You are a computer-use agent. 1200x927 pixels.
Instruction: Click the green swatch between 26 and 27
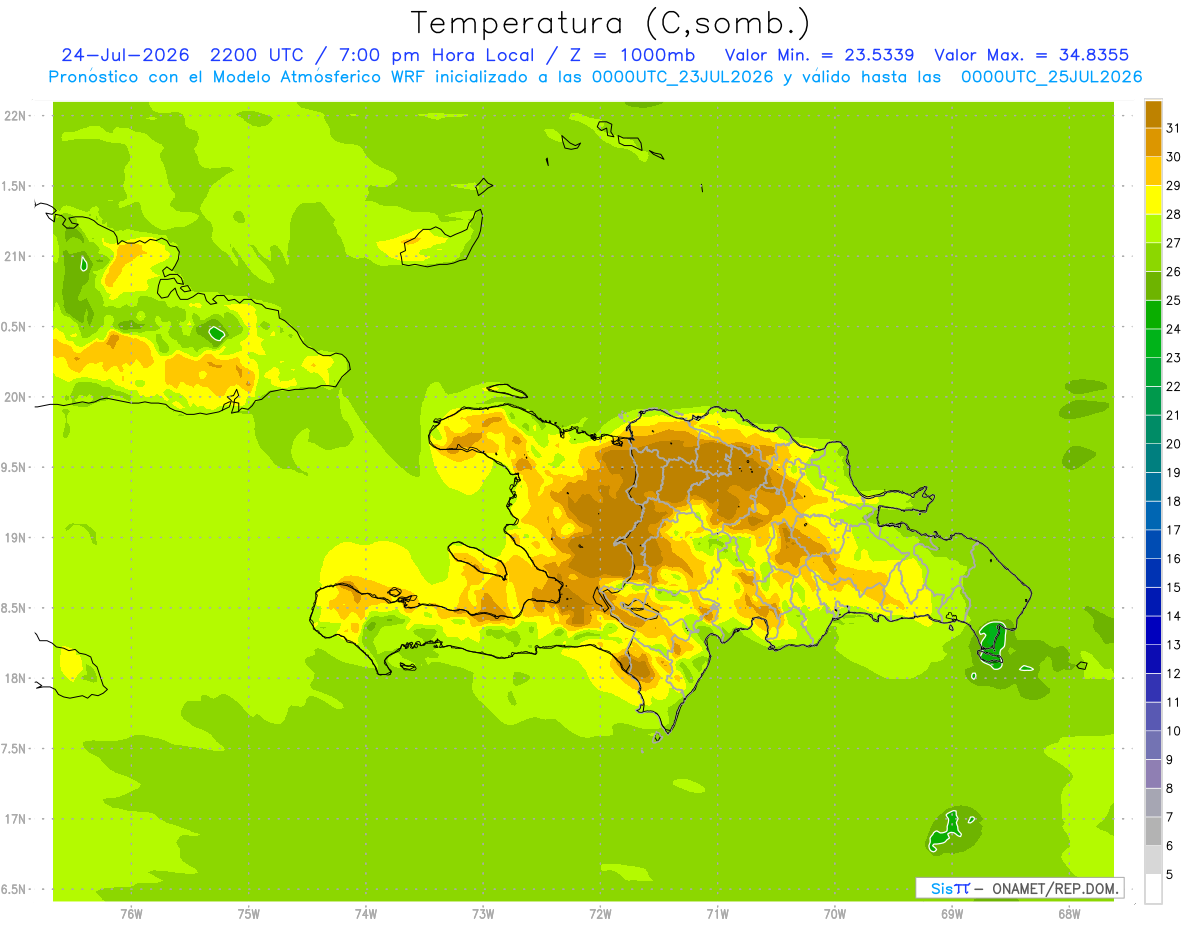point(1153,258)
